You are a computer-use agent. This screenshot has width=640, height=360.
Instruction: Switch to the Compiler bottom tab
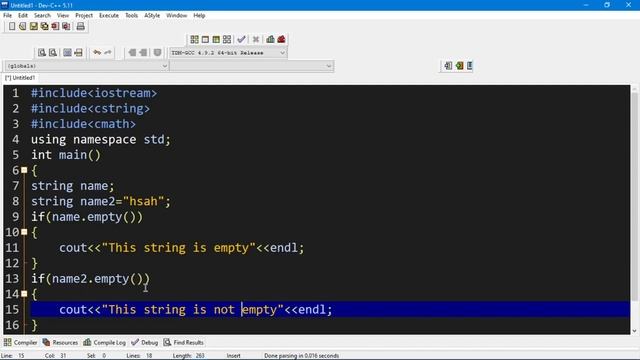coord(20,342)
